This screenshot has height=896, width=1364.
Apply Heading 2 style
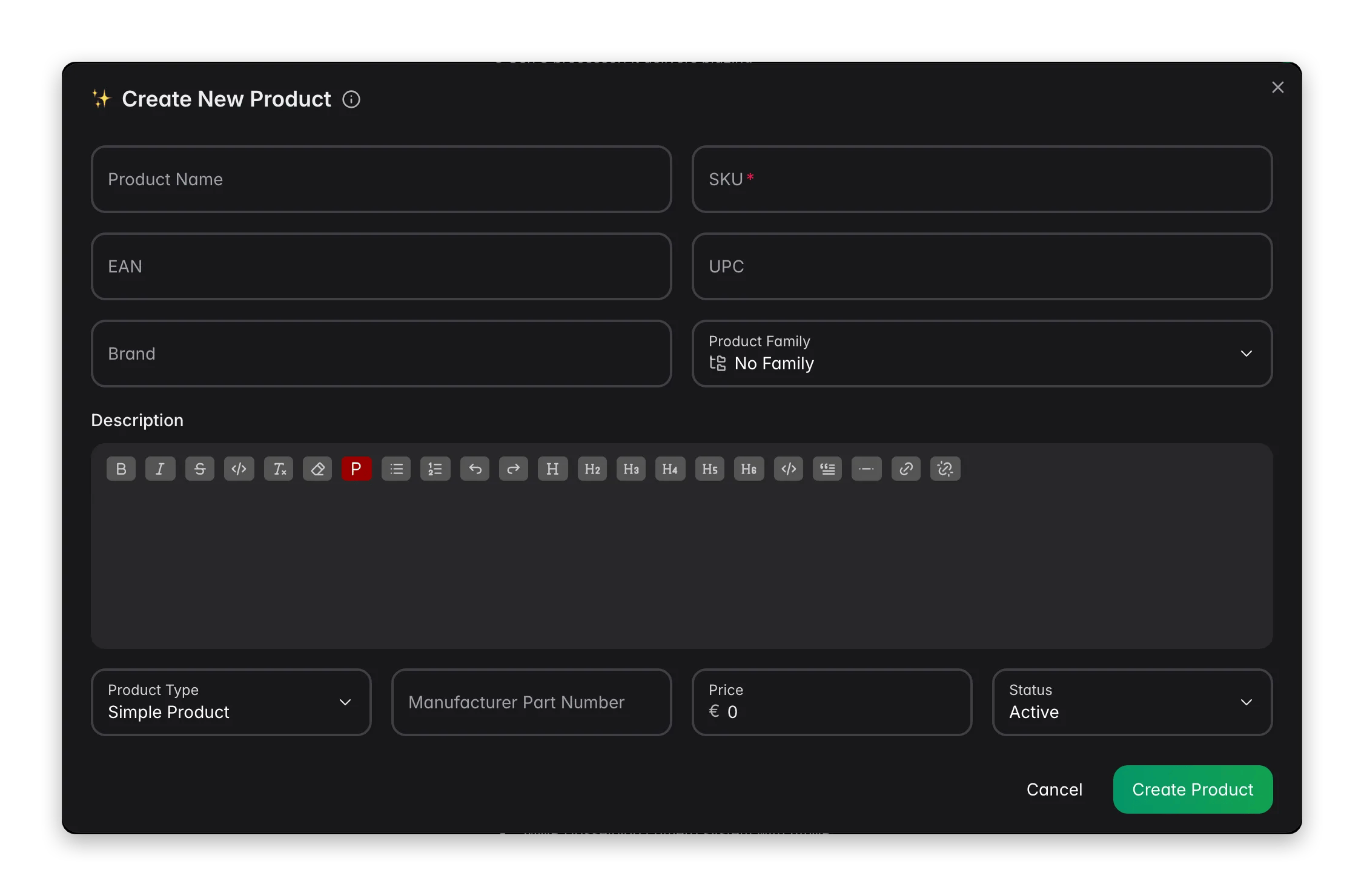[592, 469]
